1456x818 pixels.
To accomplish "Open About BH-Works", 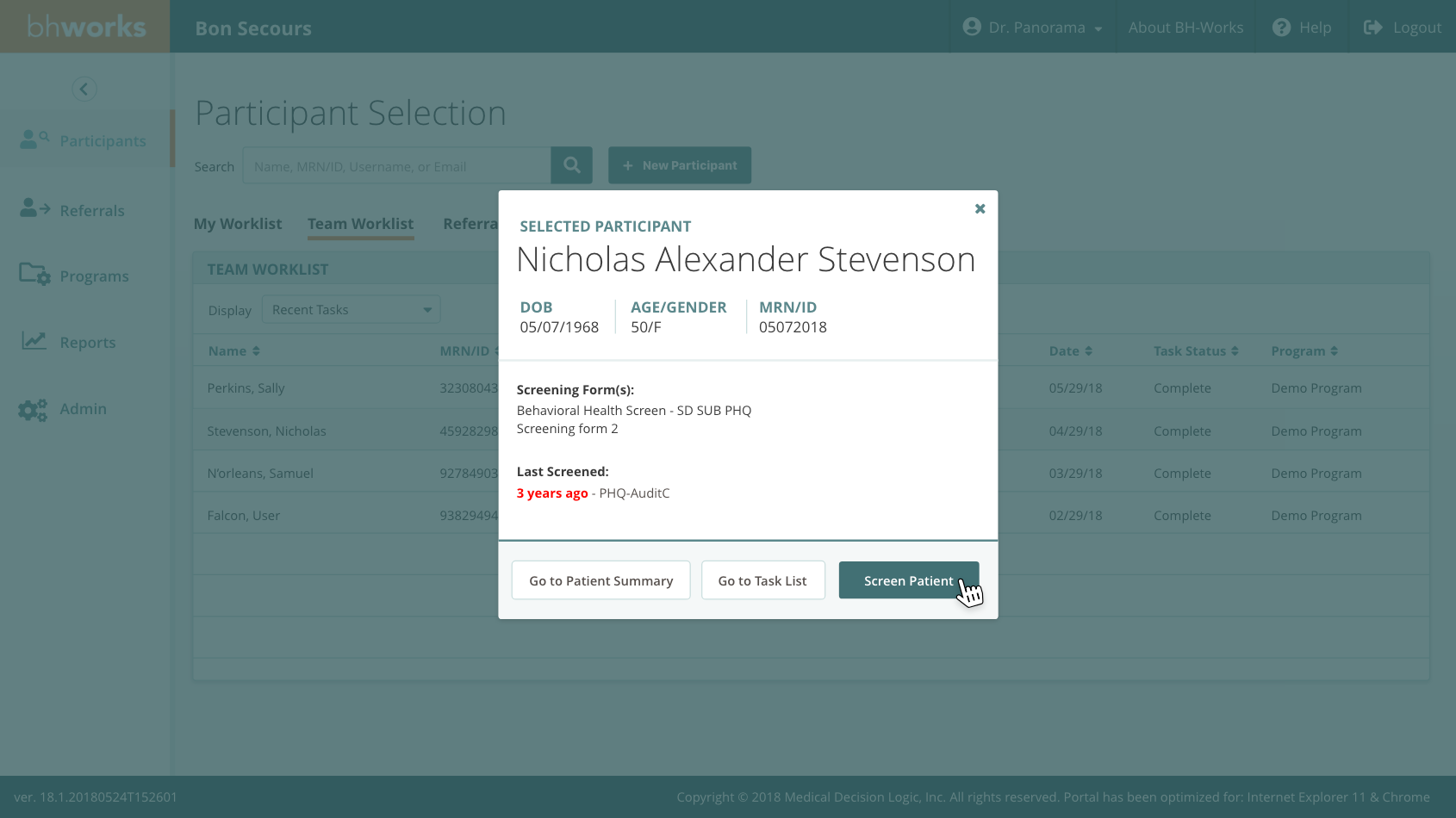I will (1185, 28).
